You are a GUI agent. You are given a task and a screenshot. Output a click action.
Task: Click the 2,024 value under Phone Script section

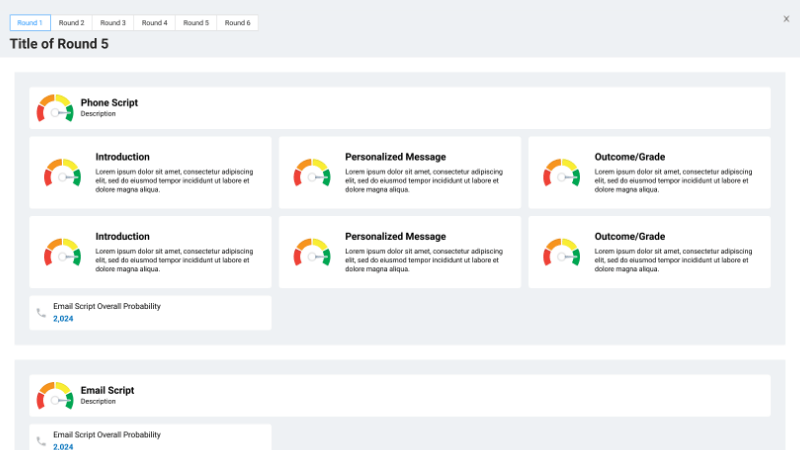pos(63,319)
